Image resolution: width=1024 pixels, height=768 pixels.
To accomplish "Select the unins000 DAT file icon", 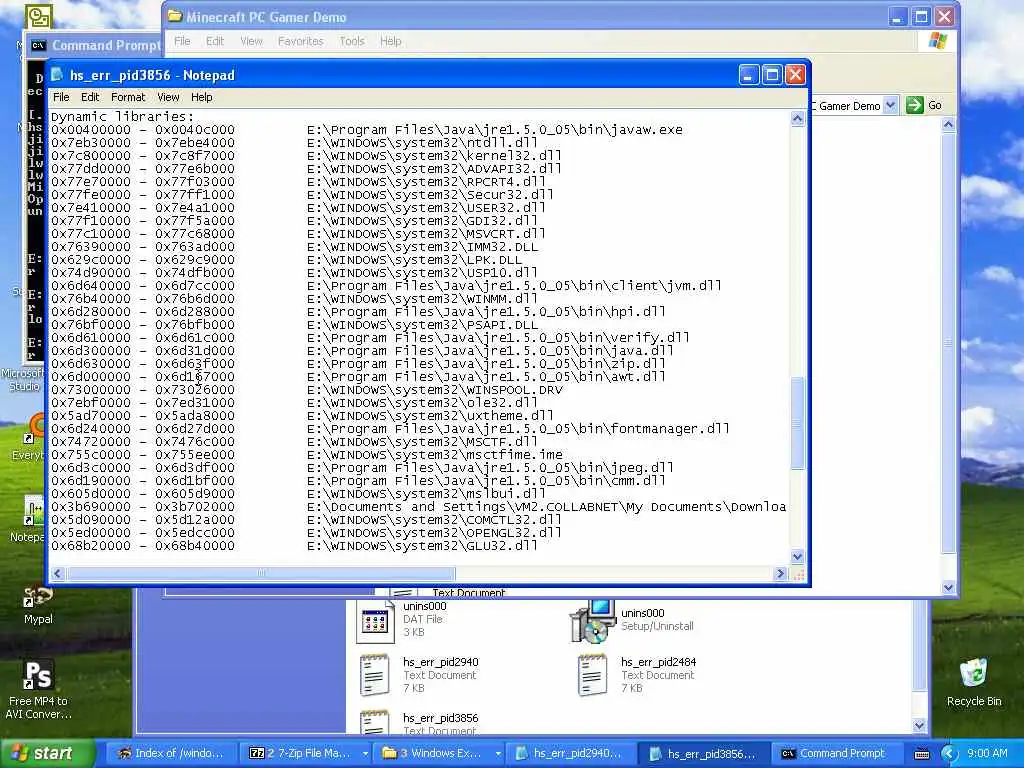I will pyautogui.click(x=375, y=620).
